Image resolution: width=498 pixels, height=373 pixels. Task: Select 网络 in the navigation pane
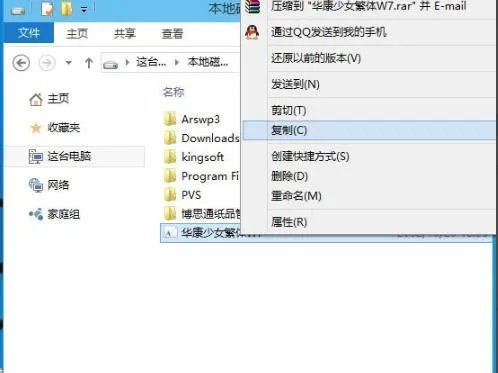pos(58,185)
